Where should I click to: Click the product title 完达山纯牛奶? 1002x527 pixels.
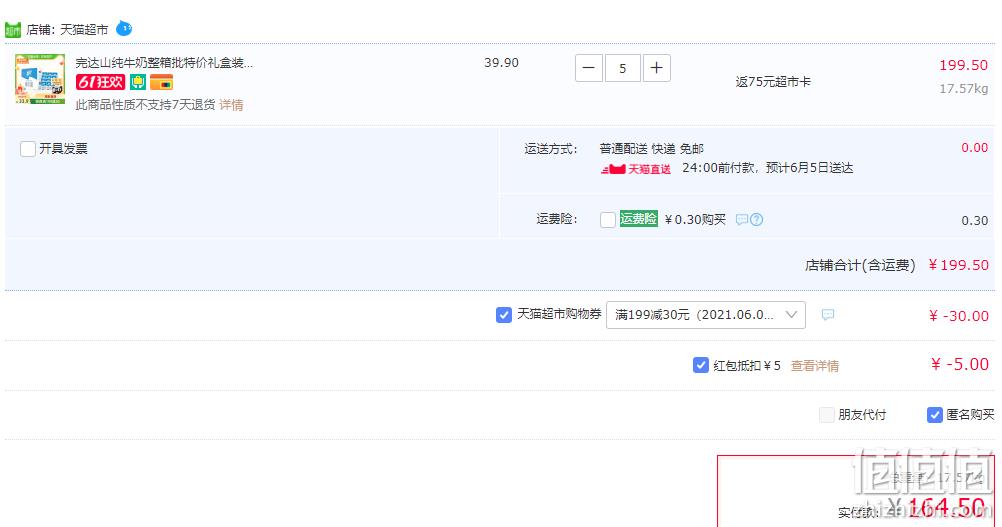coord(164,63)
